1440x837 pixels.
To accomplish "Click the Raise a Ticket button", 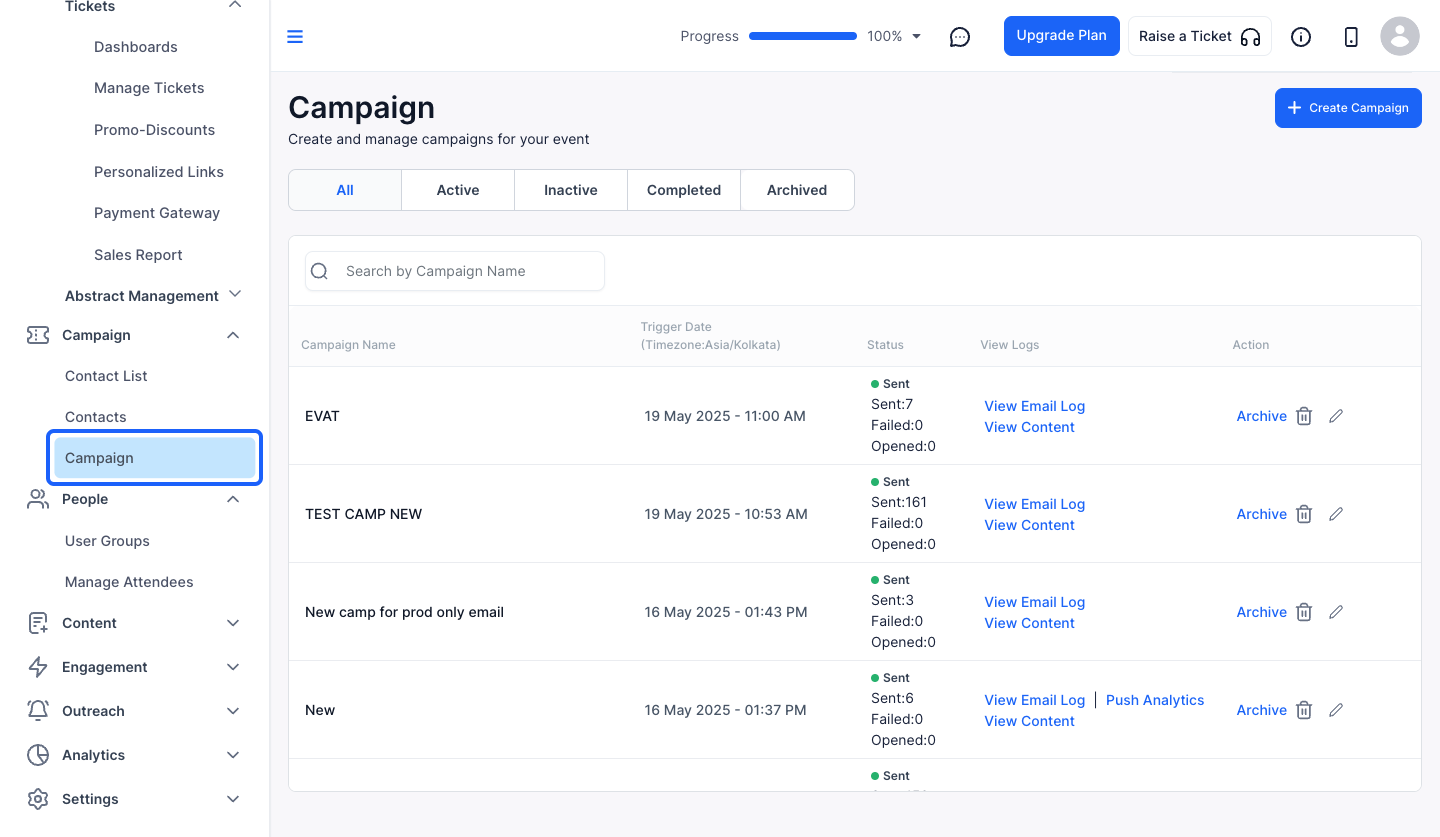I will click(x=1200, y=36).
